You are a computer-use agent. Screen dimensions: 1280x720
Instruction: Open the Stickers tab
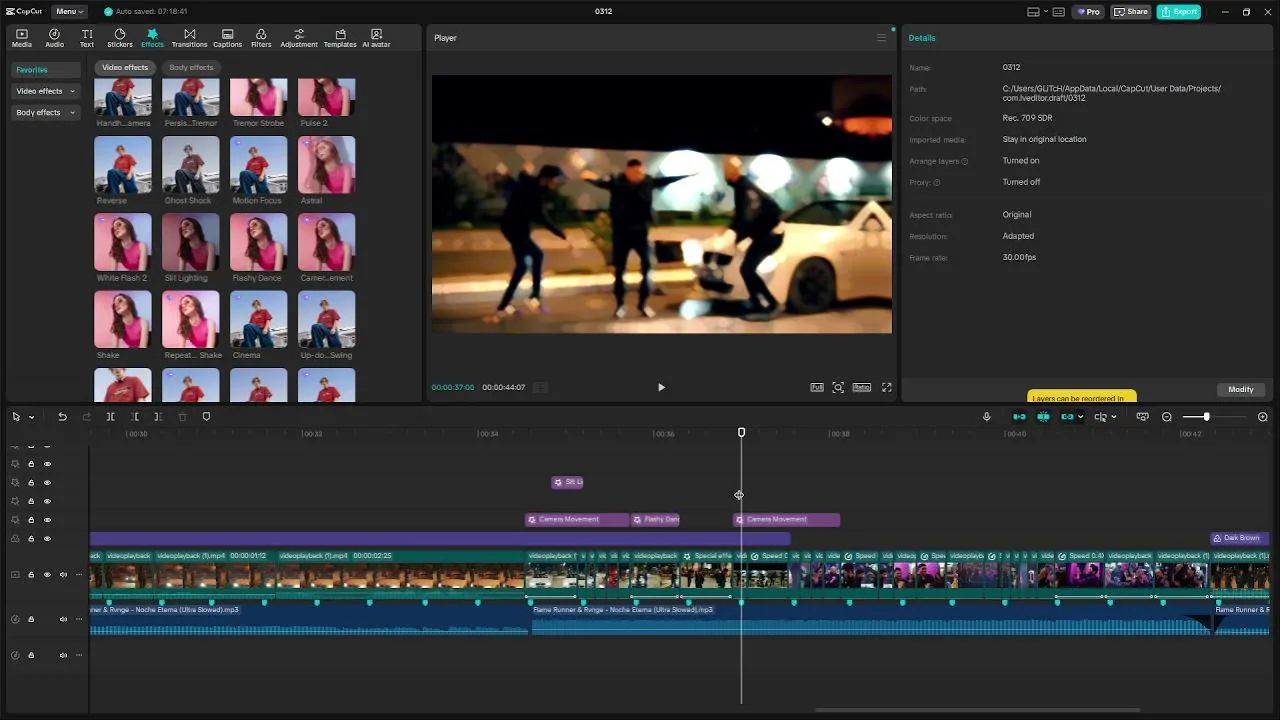[x=120, y=38]
